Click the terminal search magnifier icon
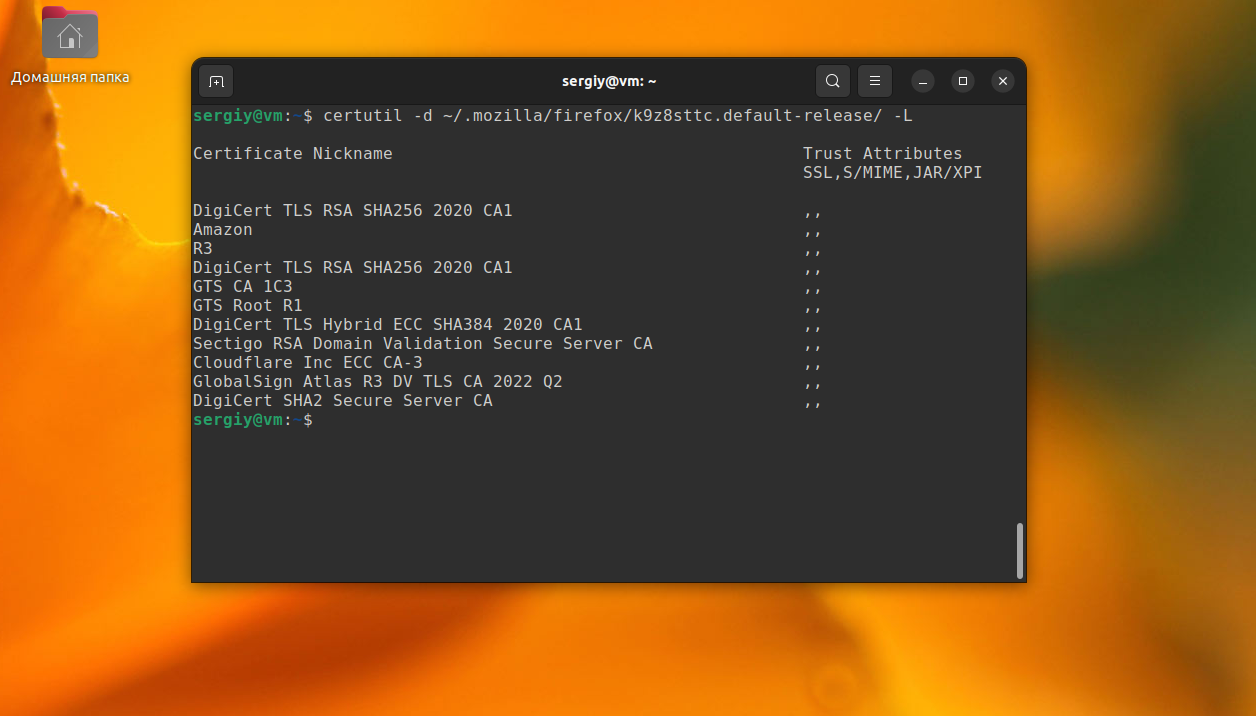Image resolution: width=1256 pixels, height=716 pixels. (832, 81)
